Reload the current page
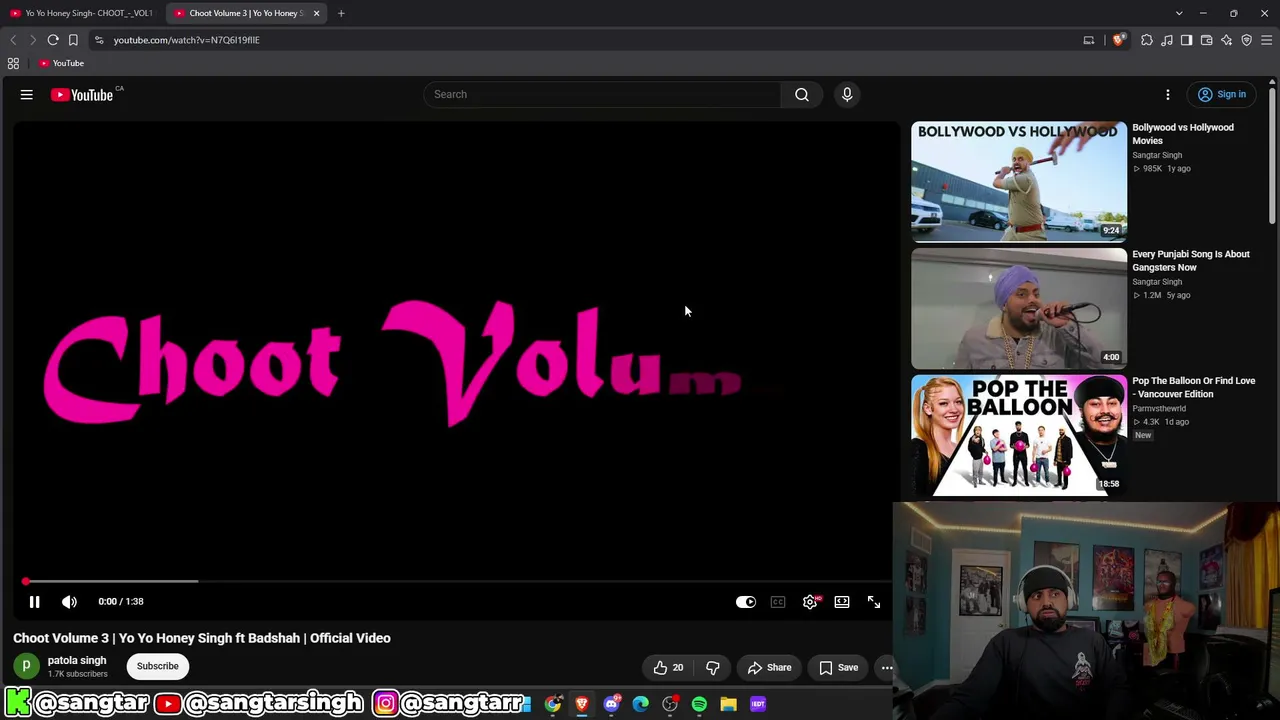The width and height of the screenshot is (1280, 720). point(53,40)
